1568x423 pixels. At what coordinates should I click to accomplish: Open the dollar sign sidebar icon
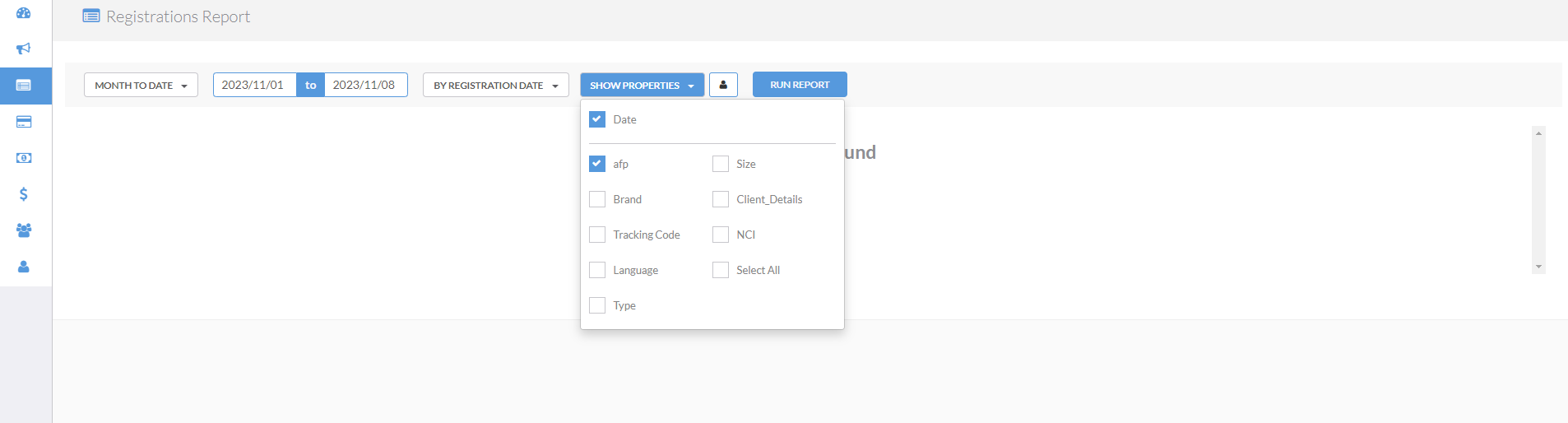[x=24, y=194]
